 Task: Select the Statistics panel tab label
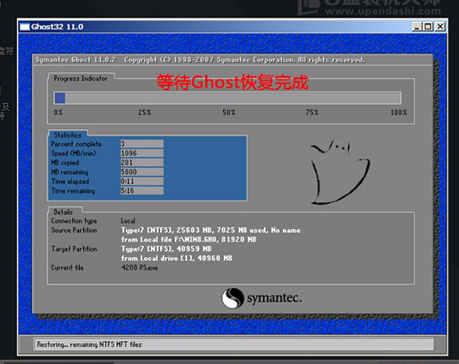point(68,135)
